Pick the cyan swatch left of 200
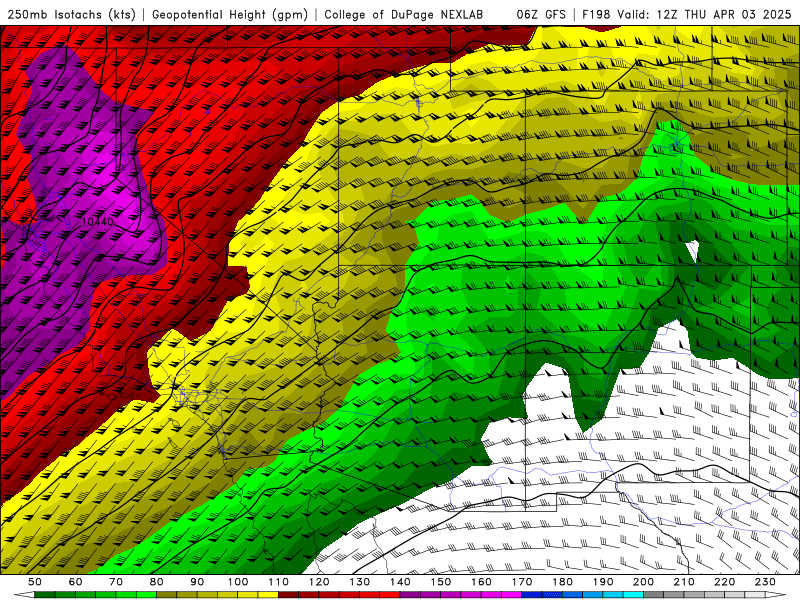The height and width of the screenshot is (600, 800). click(x=633, y=595)
